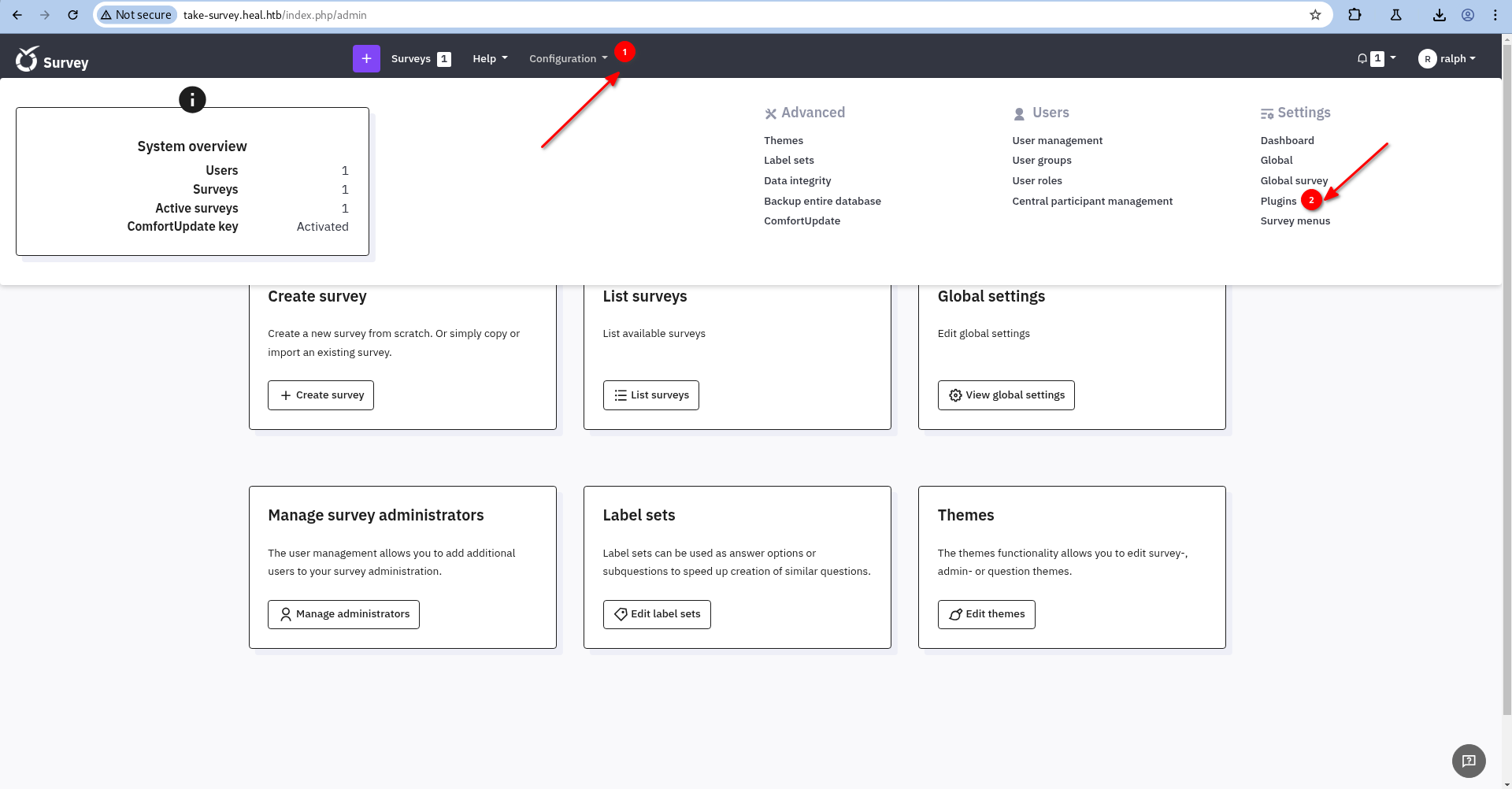
Task: Bookmark this page with star icon
Action: tap(1315, 15)
